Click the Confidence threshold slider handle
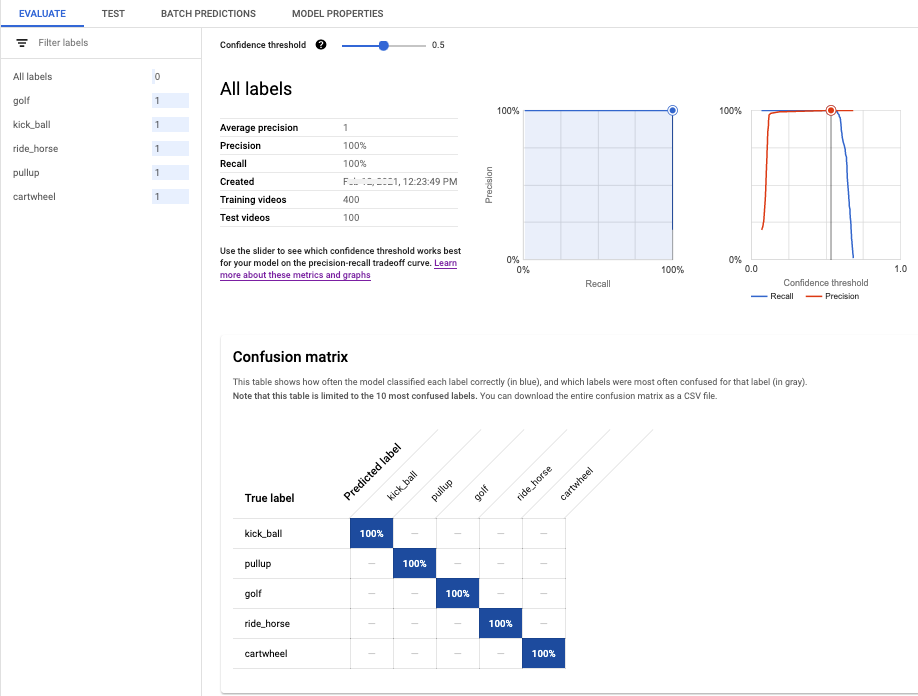Image resolution: width=918 pixels, height=696 pixels. click(x=383, y=45)
